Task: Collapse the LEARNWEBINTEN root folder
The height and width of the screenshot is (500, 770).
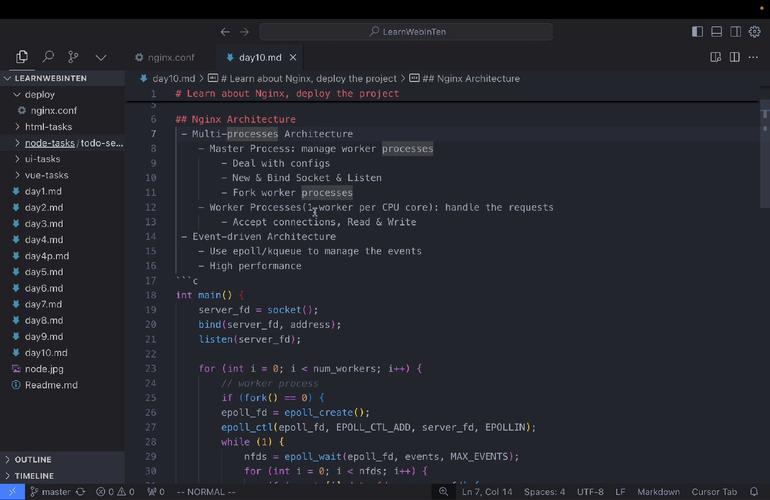Action: [62, 79]
